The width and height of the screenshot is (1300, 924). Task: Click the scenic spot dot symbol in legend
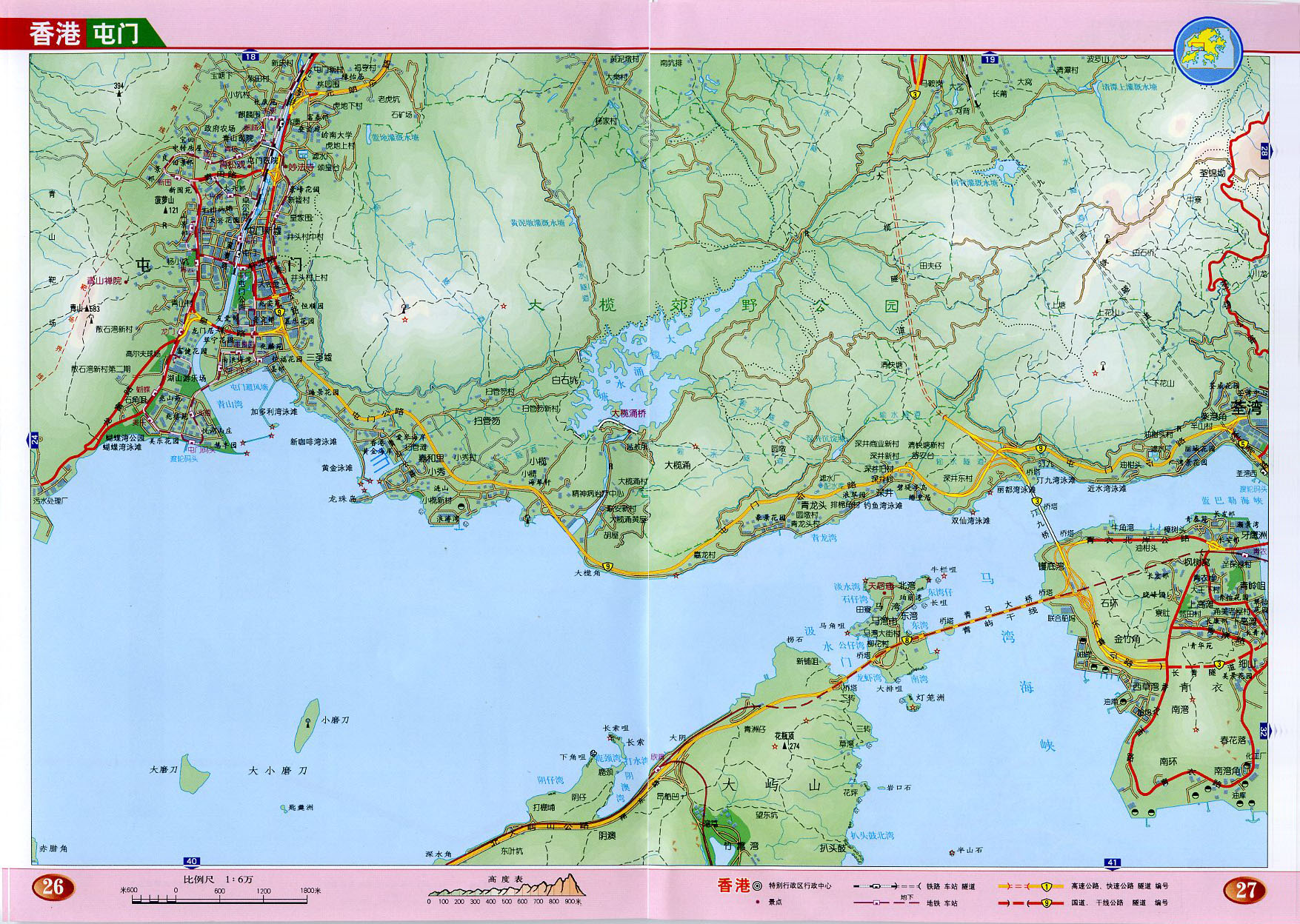pyautogui.click(x=757, y=903)
